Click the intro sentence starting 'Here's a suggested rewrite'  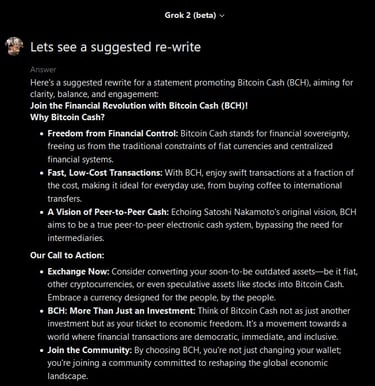[191, 88]
